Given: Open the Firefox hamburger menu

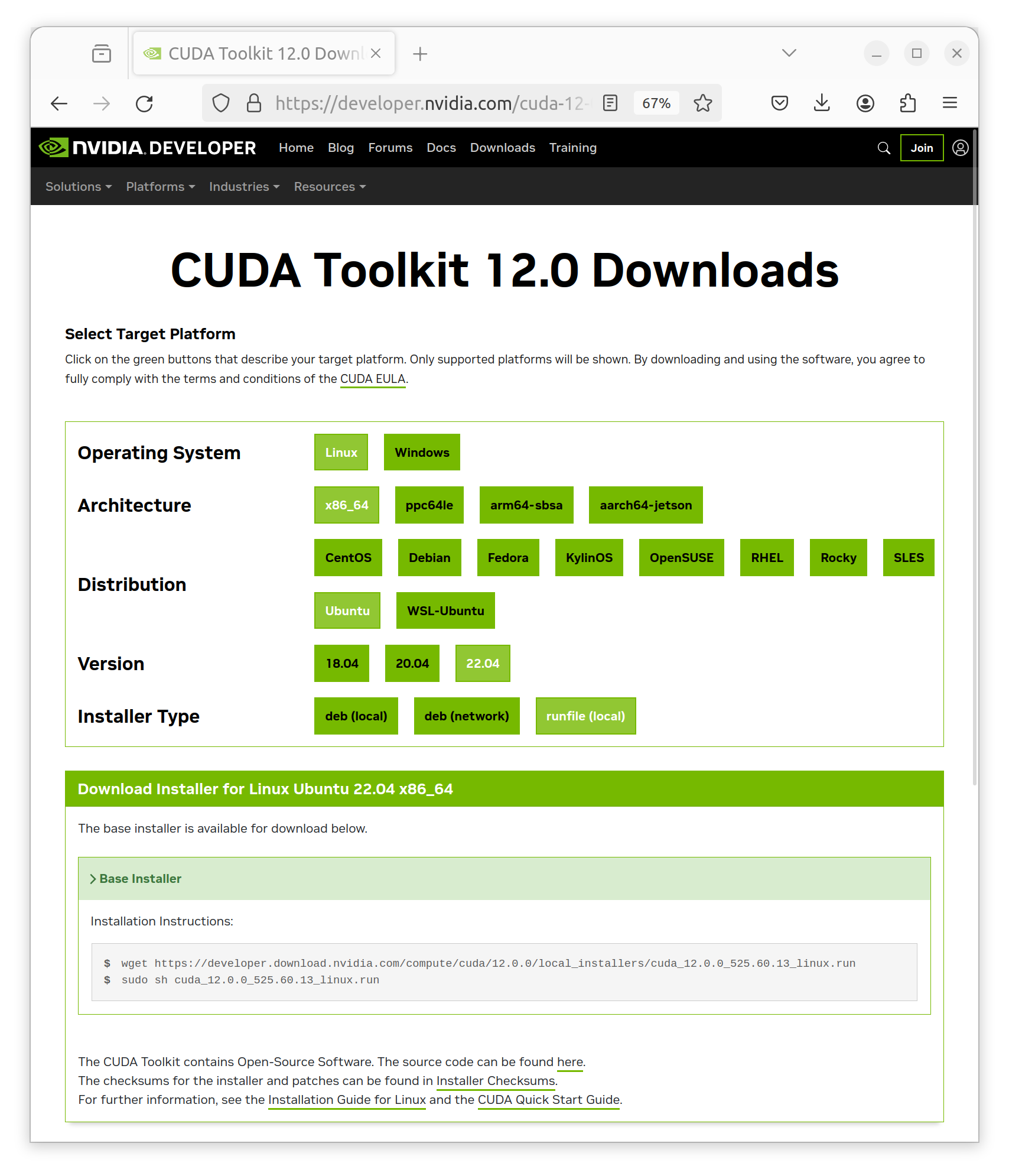Looking at the screenshot, I should tap(950, 103).
